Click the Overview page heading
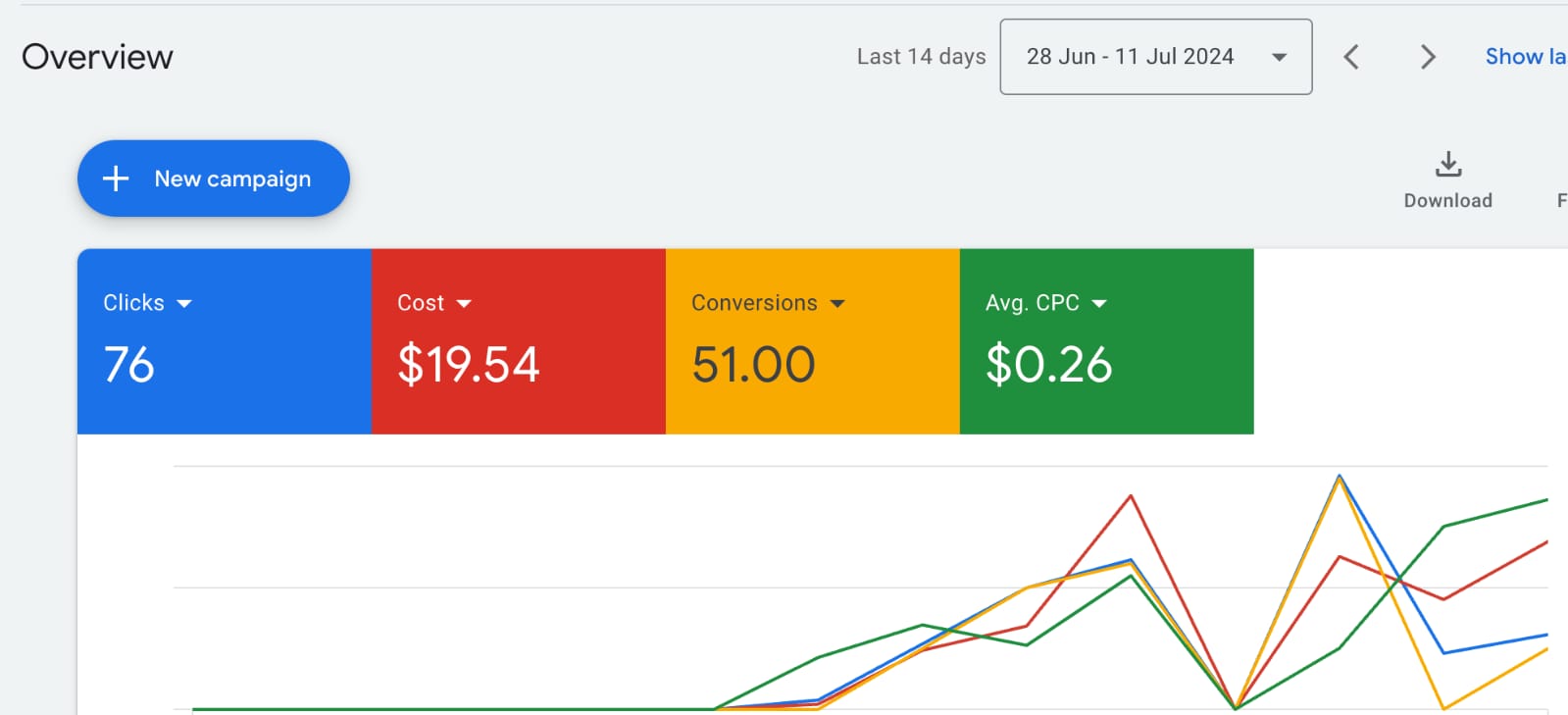Viewport: 1568px width, 715px height. click(x=97, y=57)
